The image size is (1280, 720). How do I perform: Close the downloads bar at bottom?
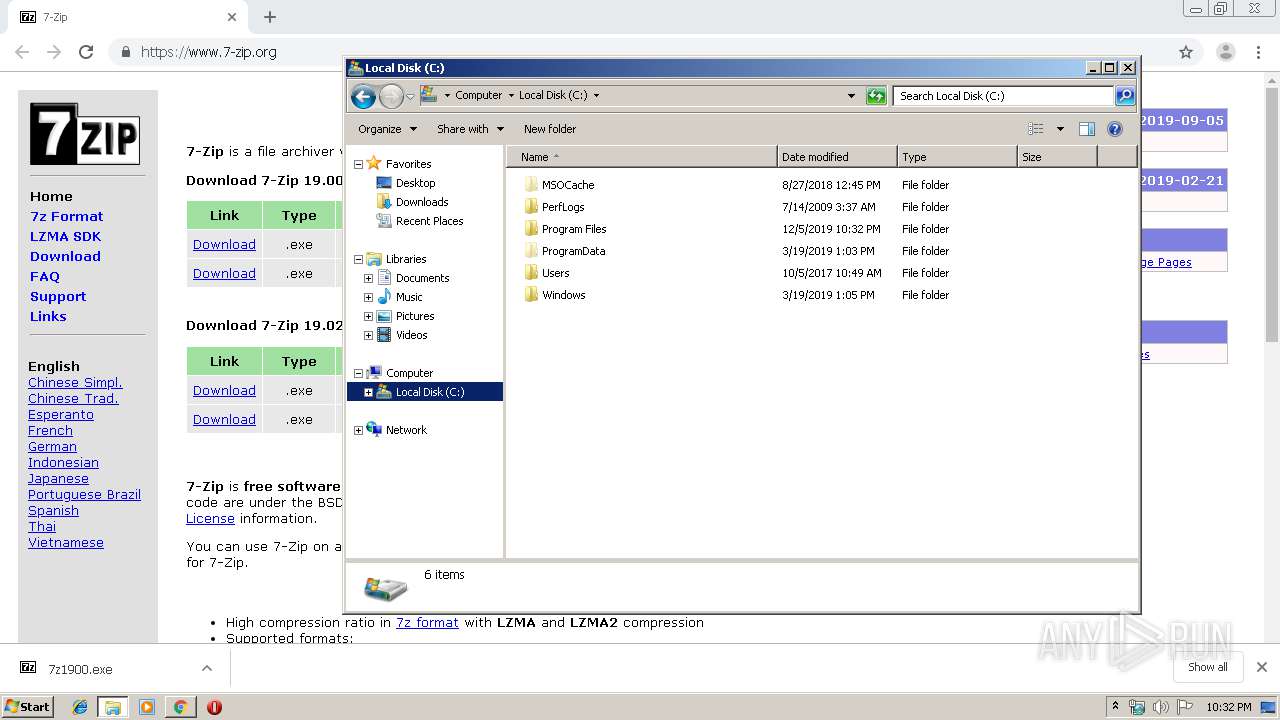tap(1261, 667)
